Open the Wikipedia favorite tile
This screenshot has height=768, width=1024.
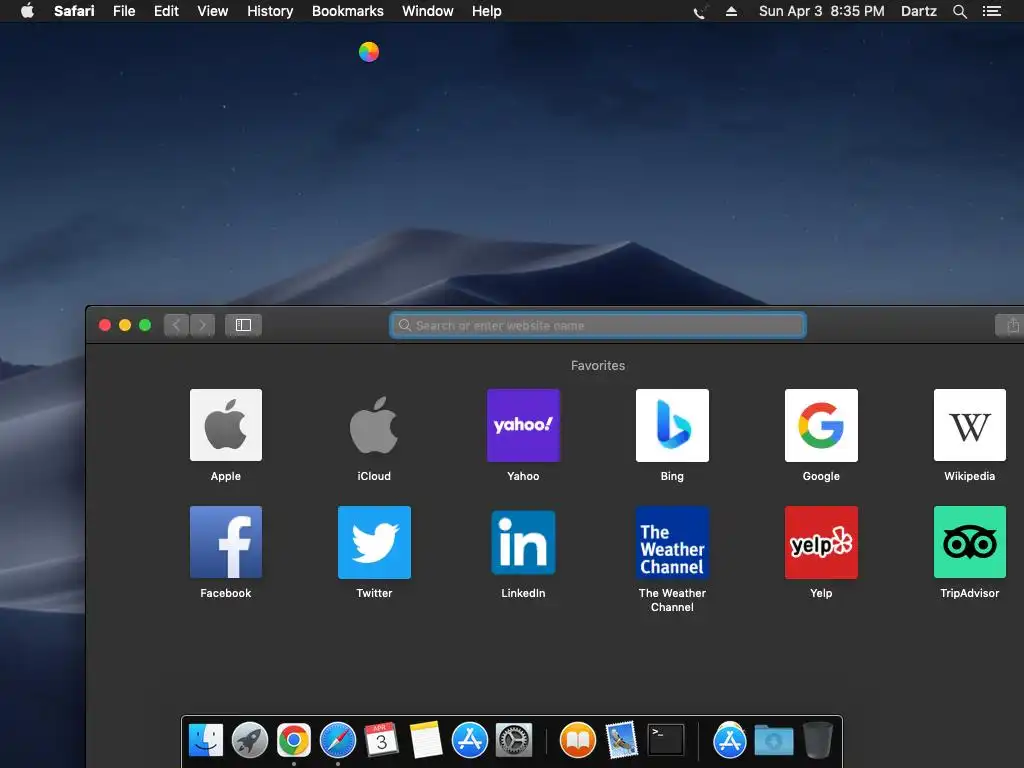(970, 425)
